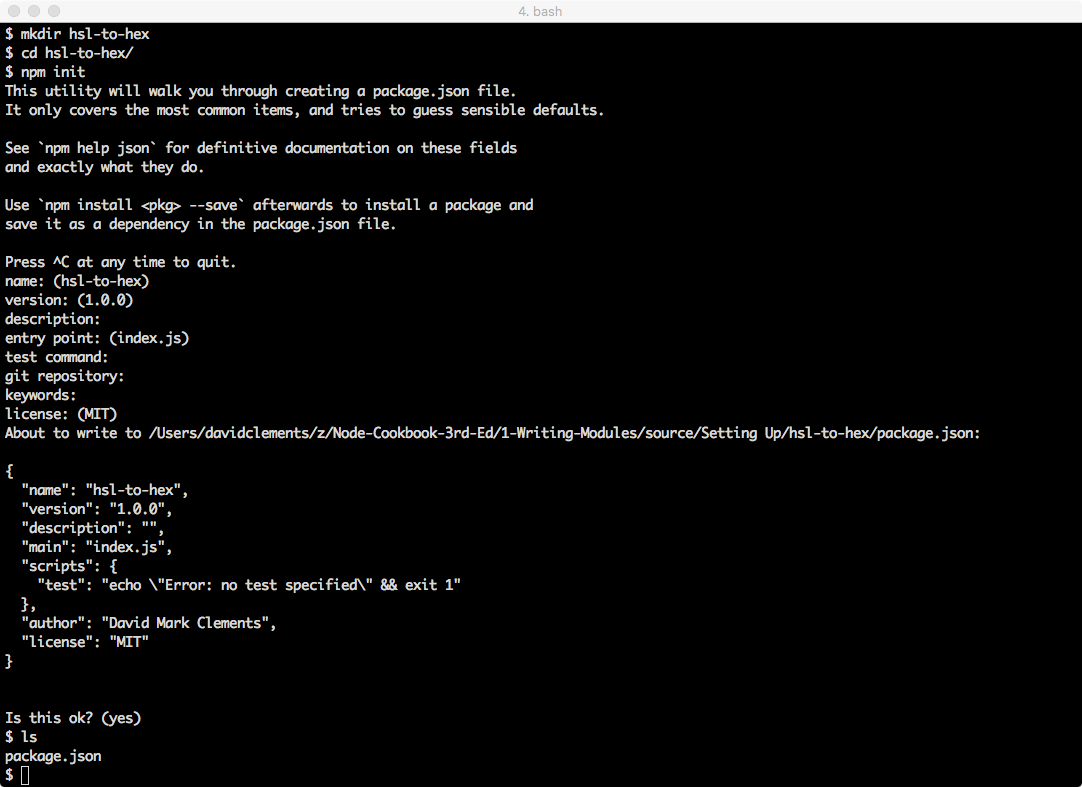The height and width of the screenshot is (787, 1082).
Task: Click the 'name: (hsl-to-hex)' prompt line
Action: pos(77,281)
